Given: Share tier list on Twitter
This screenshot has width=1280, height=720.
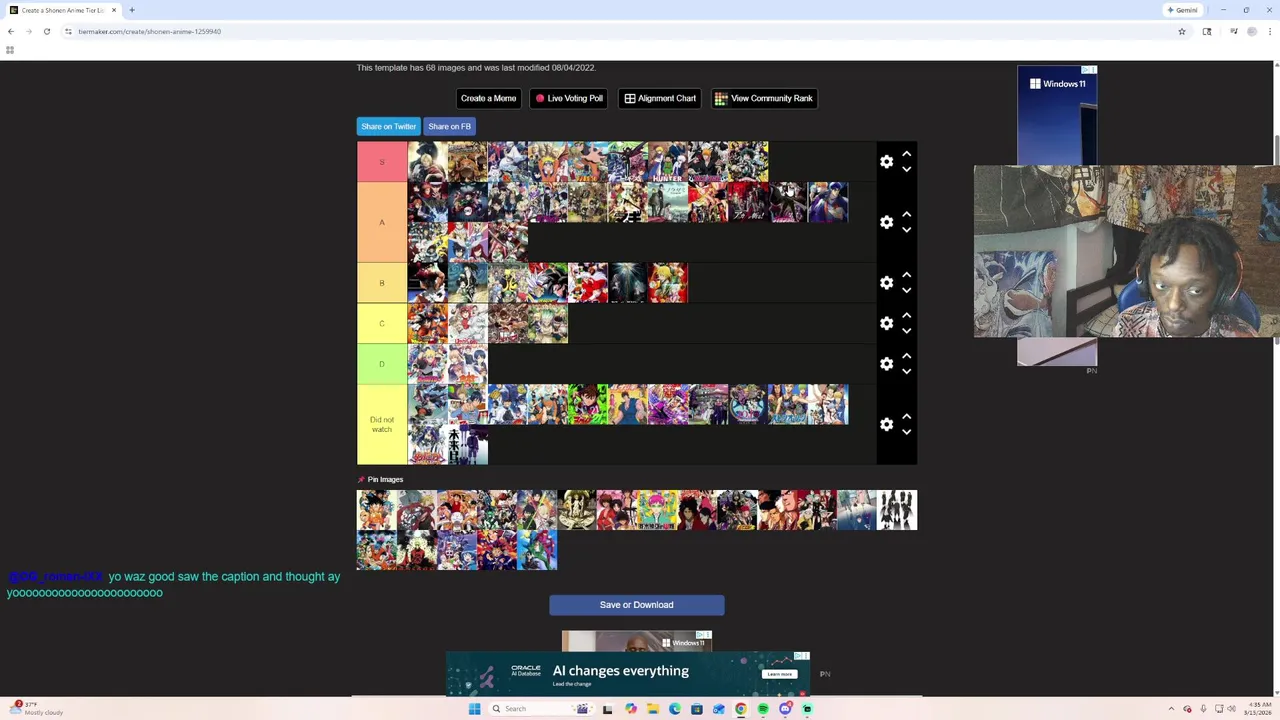Looking at the screenshot, I should coord(389,126).
